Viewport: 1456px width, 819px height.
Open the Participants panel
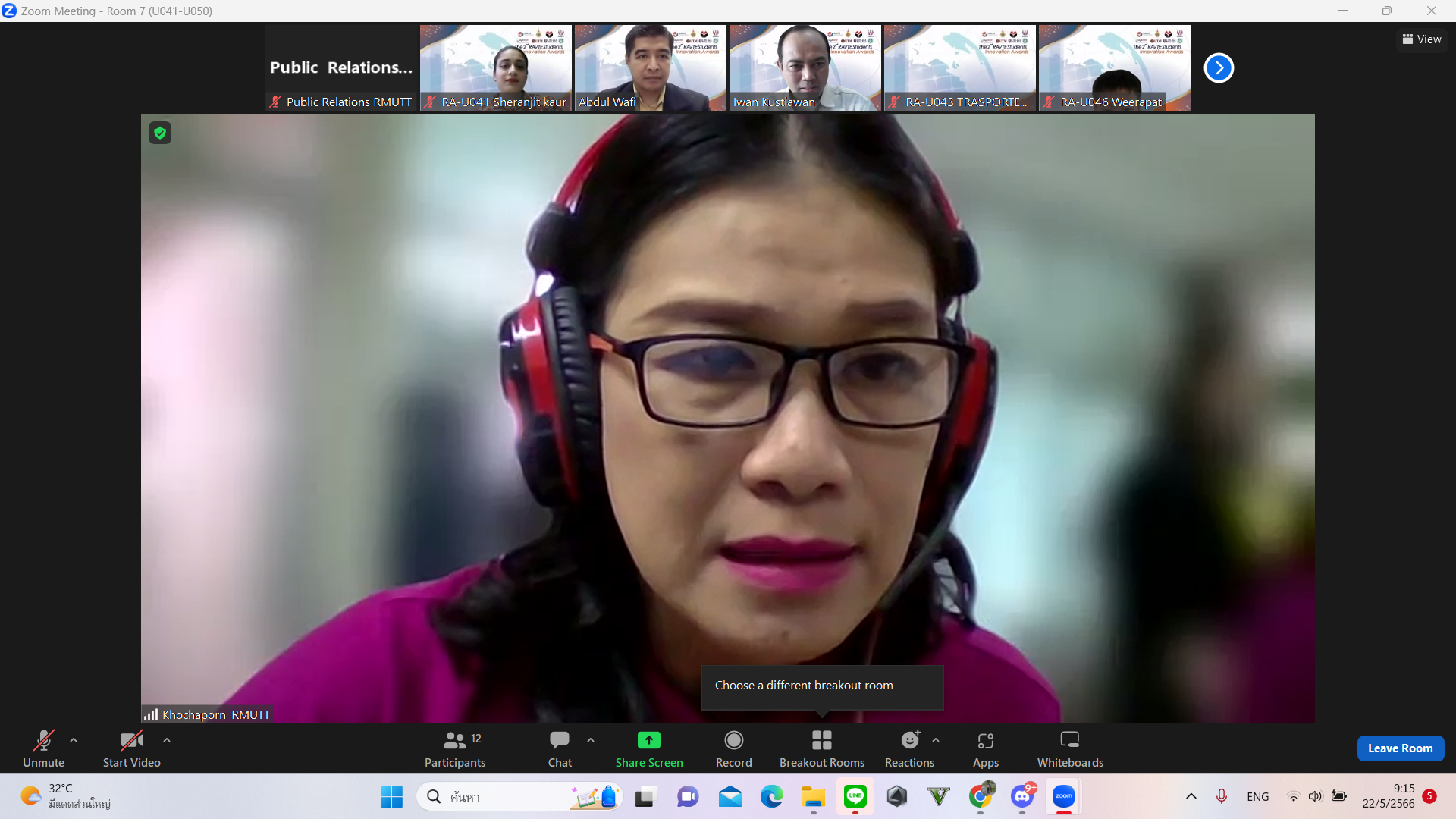[455, 748]
